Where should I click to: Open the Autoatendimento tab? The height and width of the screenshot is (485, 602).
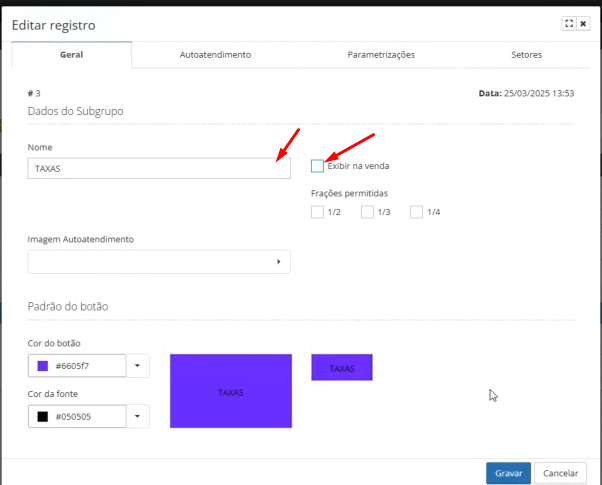pyautogui.click(x=215, y=55)
